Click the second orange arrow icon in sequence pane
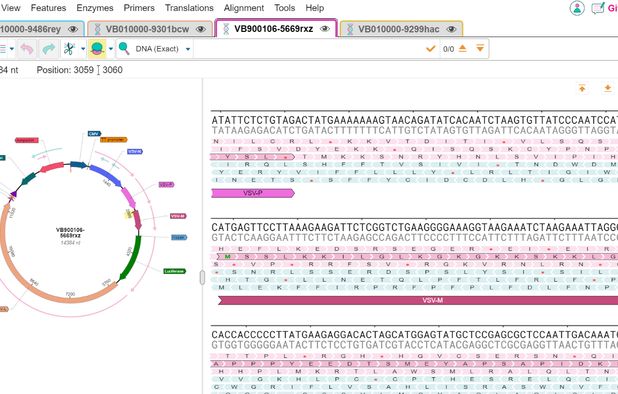Viewport: 618px width, 394px height. click(608, 88)
